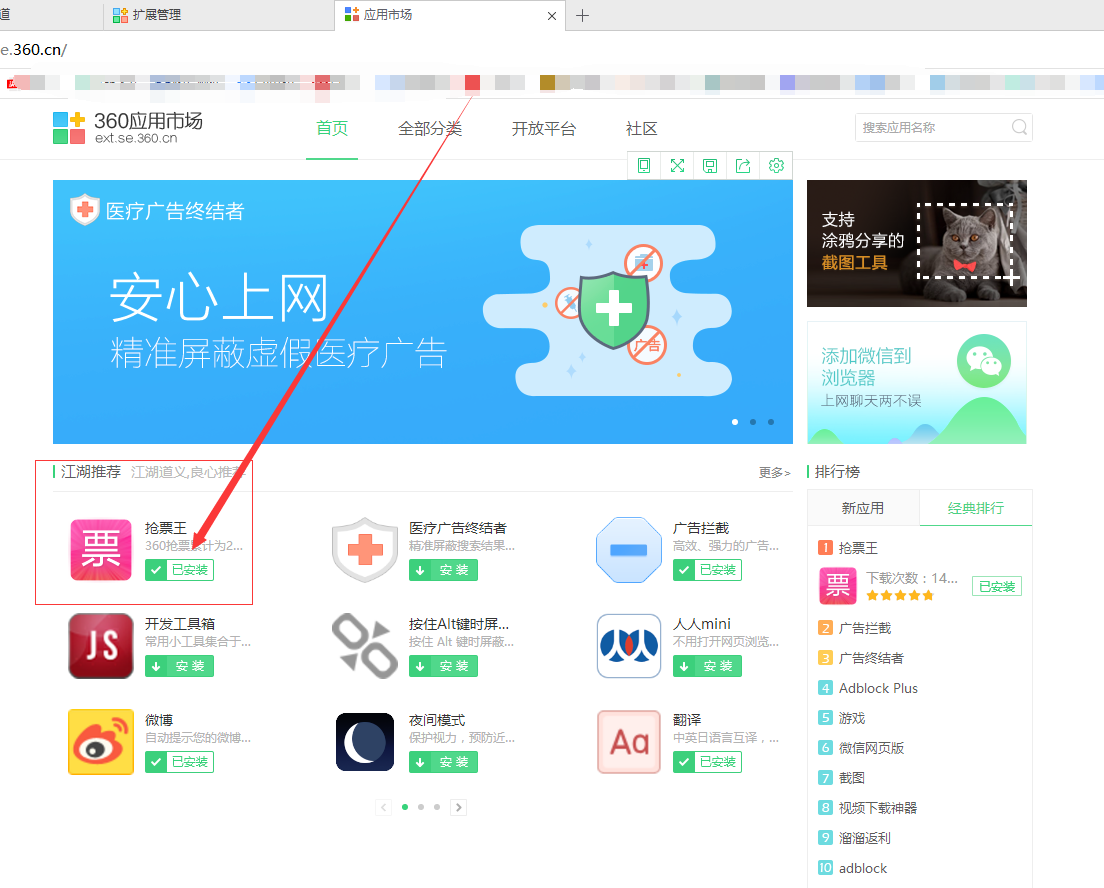The image size is (1104, 888).
Task: Switch to the 全部分类 navigation tab
Action: pos(431,128)
